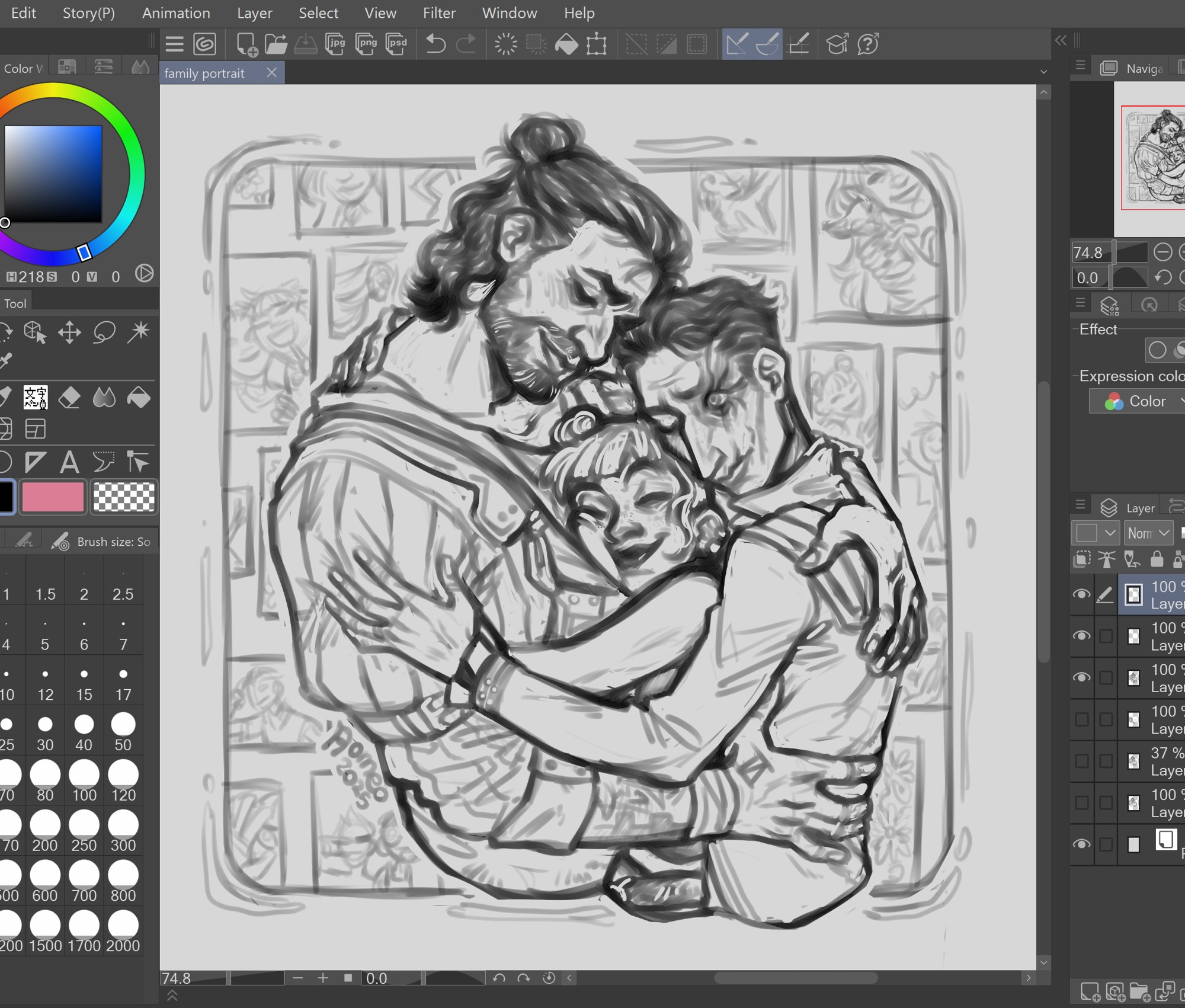Create a new canvas from the command bar
This screenshot has height=1008, width=1185.
coord(246,44)
